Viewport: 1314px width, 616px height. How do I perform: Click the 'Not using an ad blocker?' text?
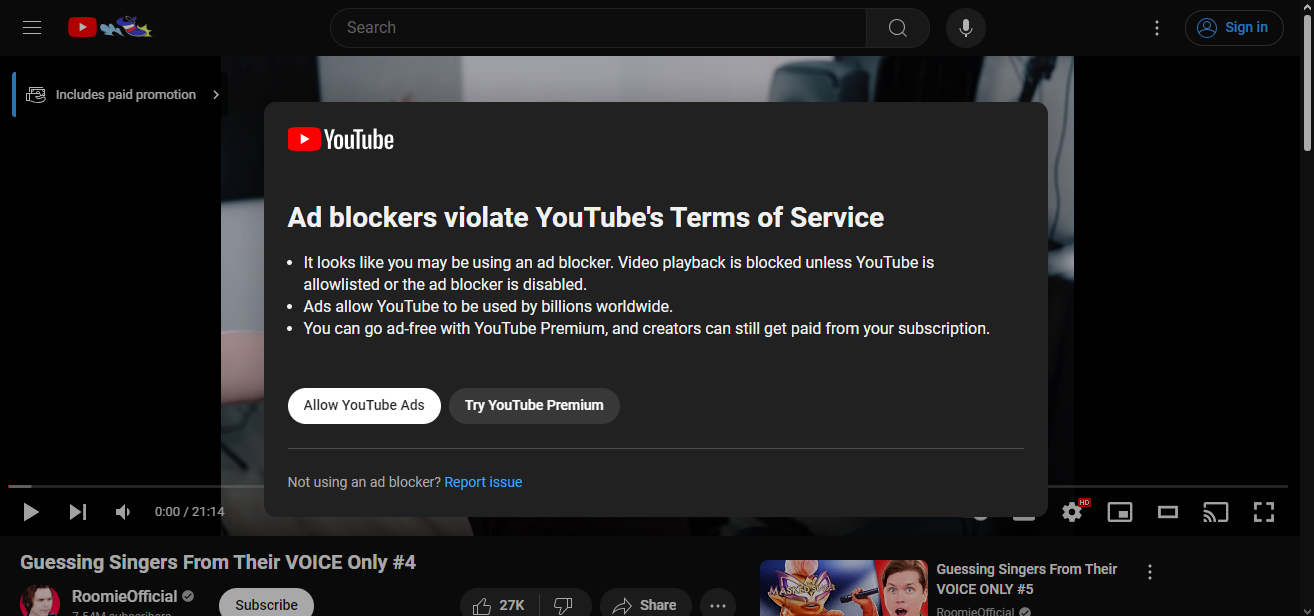pyautogui.click(x=364, y=482)
